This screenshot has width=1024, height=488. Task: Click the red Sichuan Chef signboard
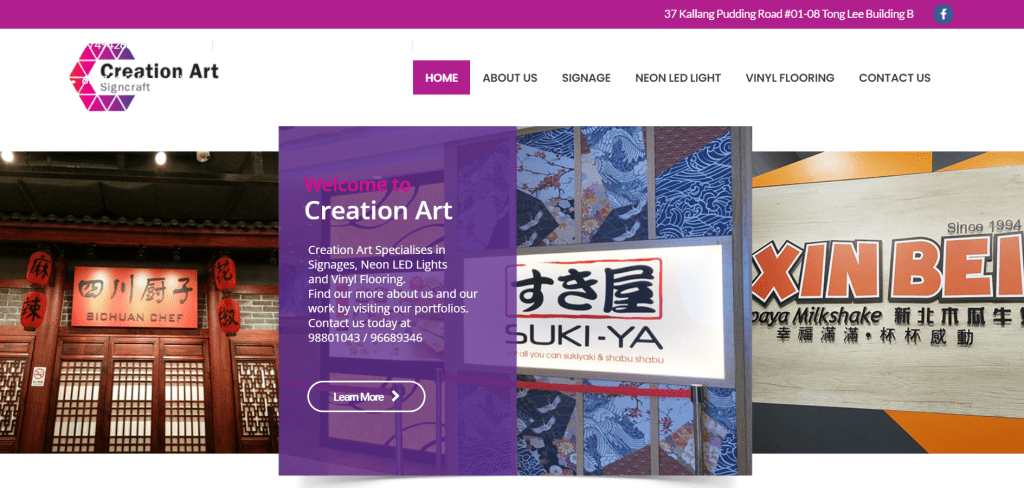click(135, 297)
